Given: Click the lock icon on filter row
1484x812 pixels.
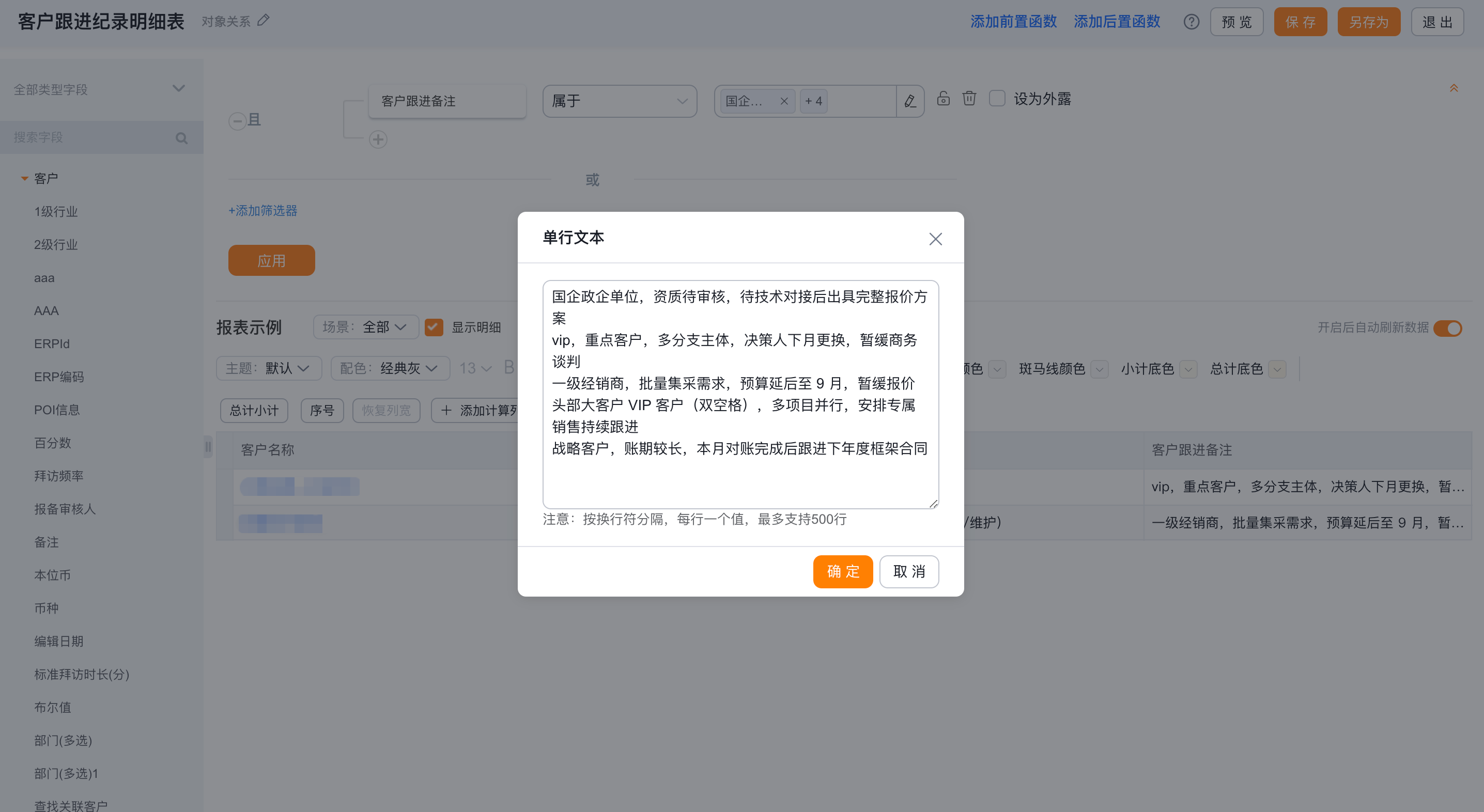Looking at the screenshot, I should coord(943,99).
